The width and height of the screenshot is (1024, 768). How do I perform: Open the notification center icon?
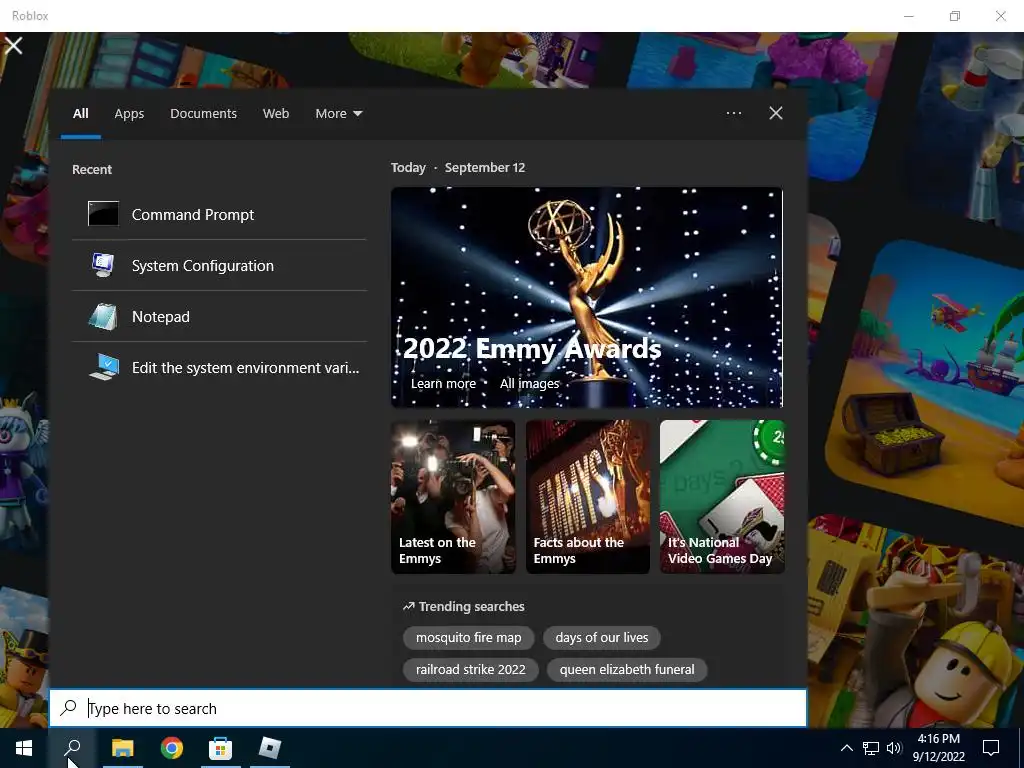(x=991, y=748)
